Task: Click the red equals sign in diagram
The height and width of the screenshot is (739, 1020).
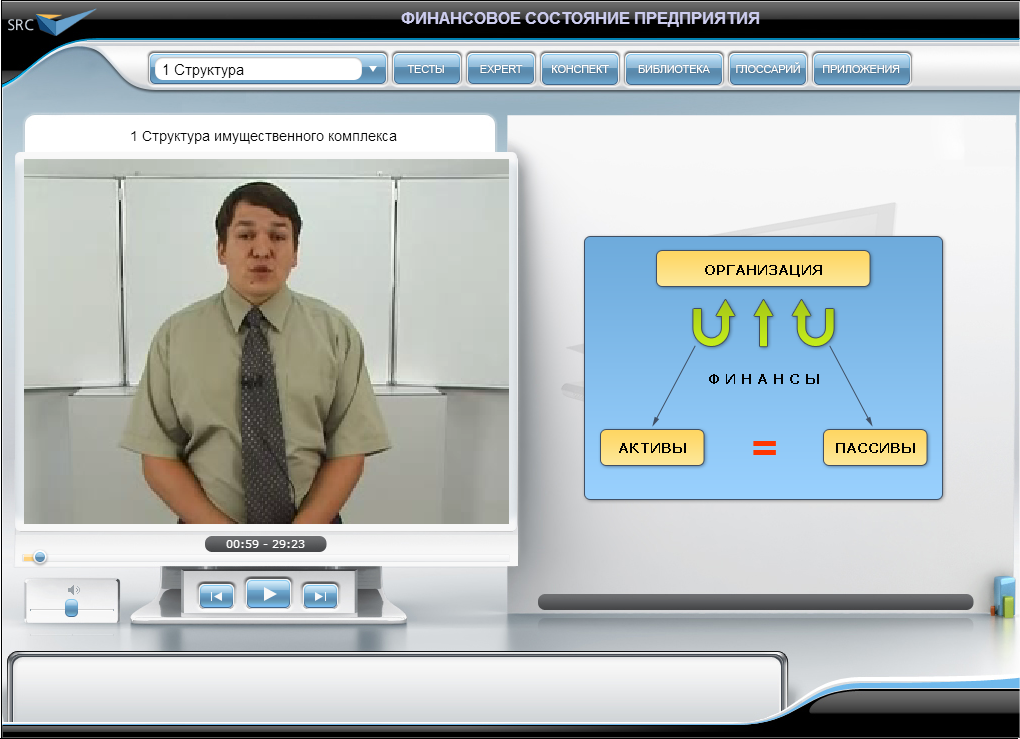Action: 764,448
